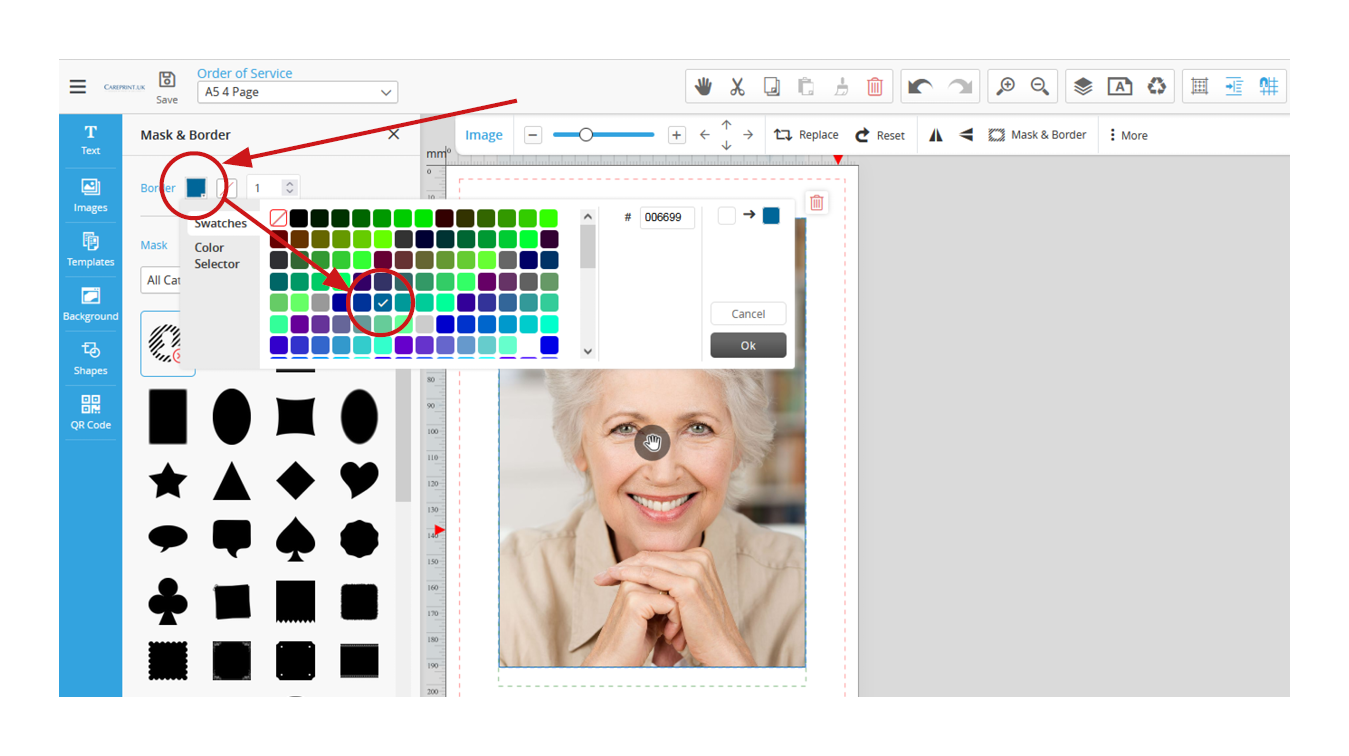The width and height of the screenshot is (1349, 756).
Task: Select the pan hand tool in toolbar
Action: pos(703,87)
